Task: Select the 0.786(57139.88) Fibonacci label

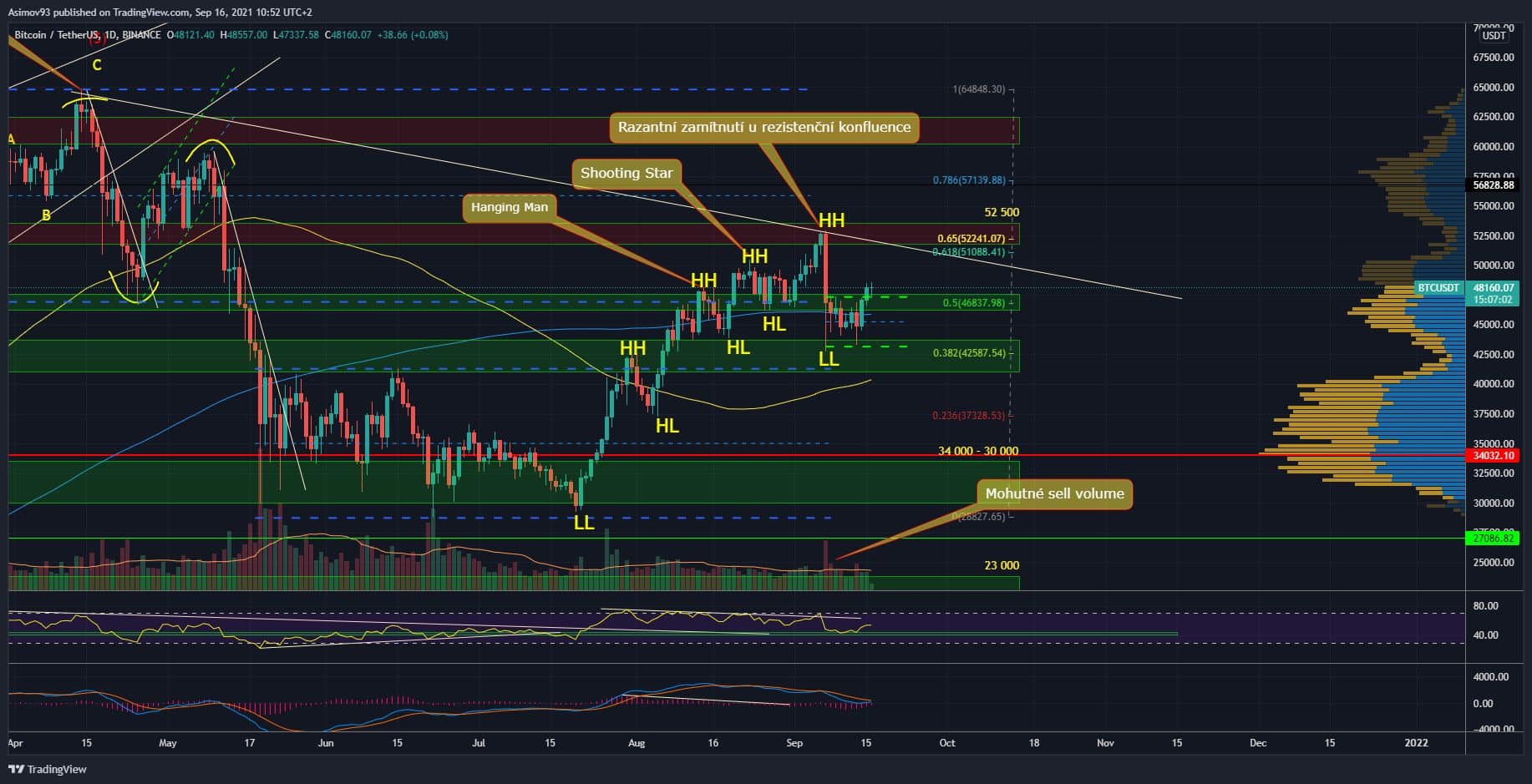Action: pos(969,180)
